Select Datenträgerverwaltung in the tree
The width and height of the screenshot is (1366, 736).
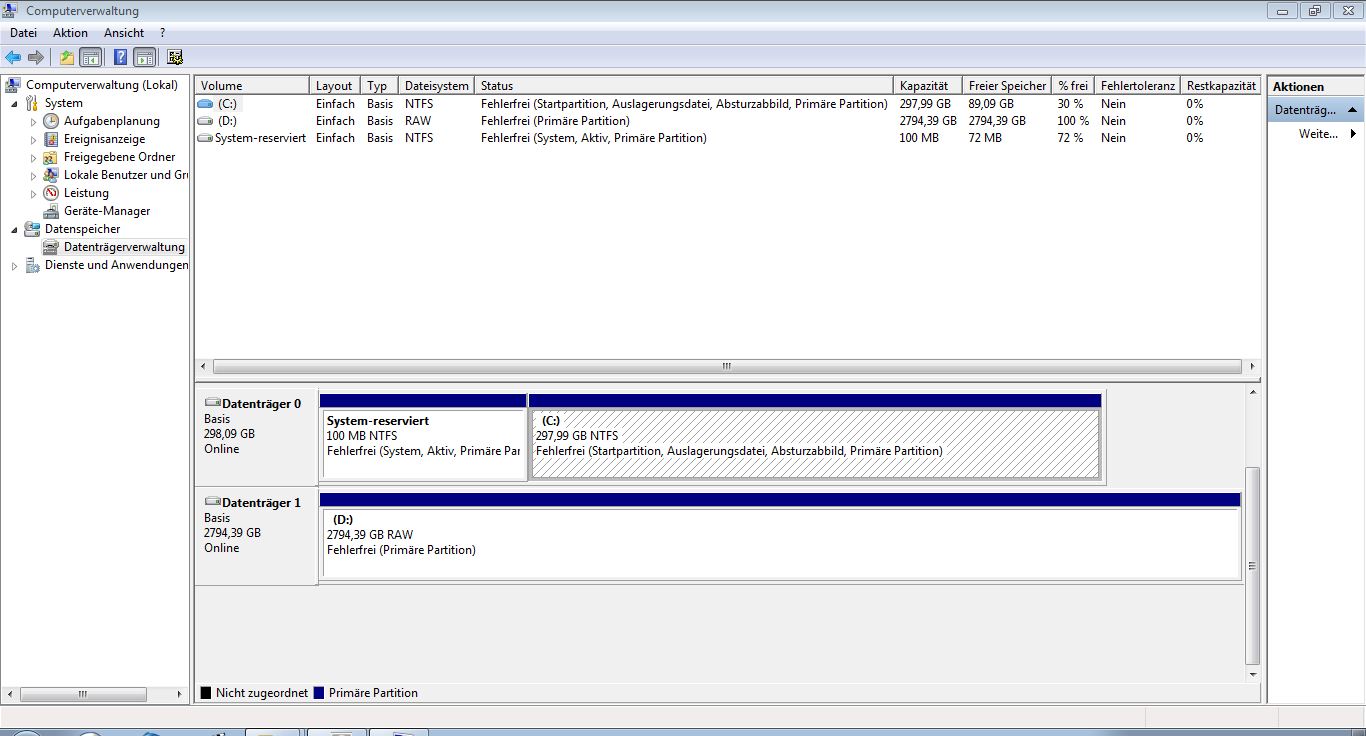point(124,247)
